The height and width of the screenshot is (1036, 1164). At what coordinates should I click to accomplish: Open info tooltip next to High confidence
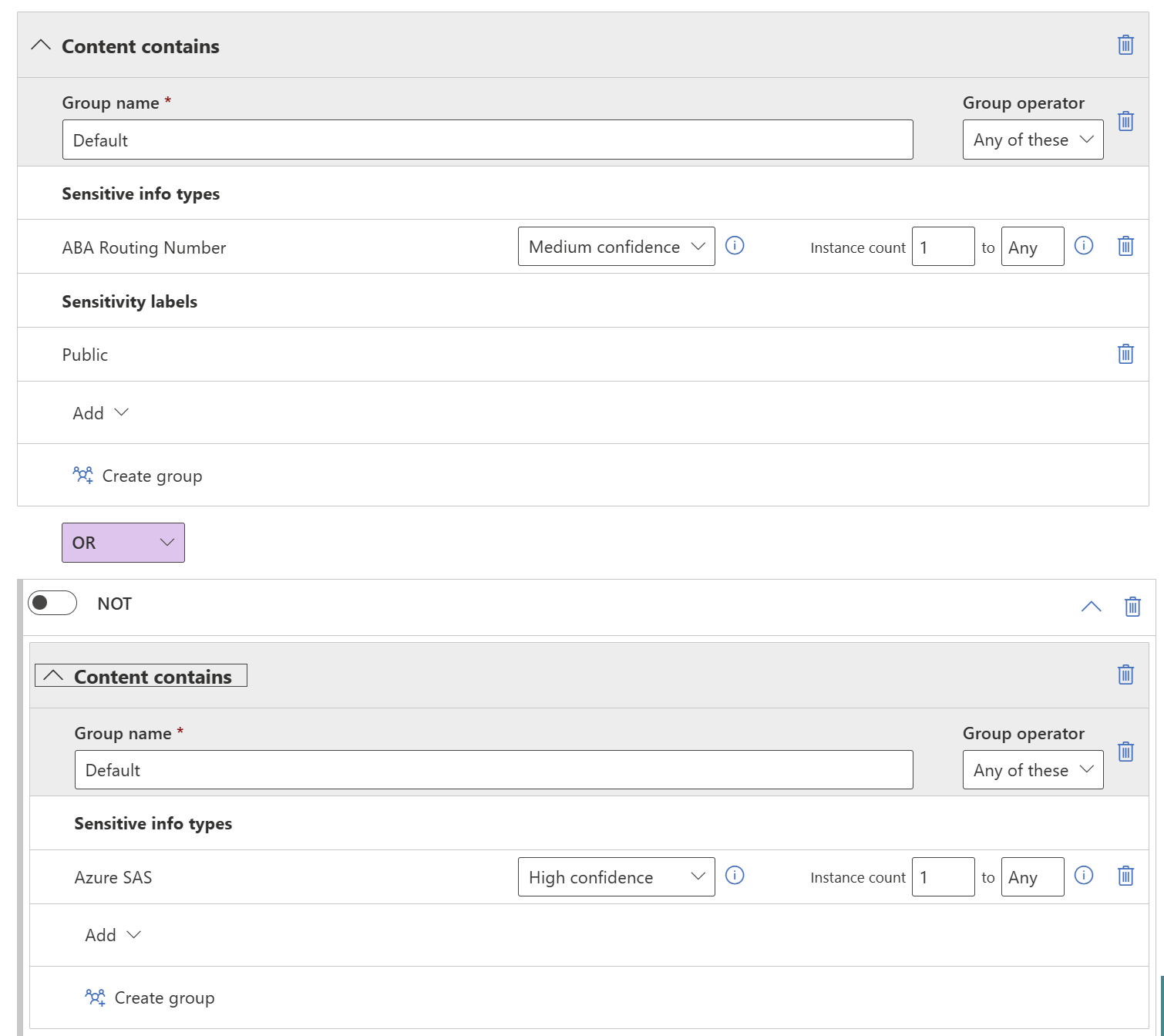(735, 876)
